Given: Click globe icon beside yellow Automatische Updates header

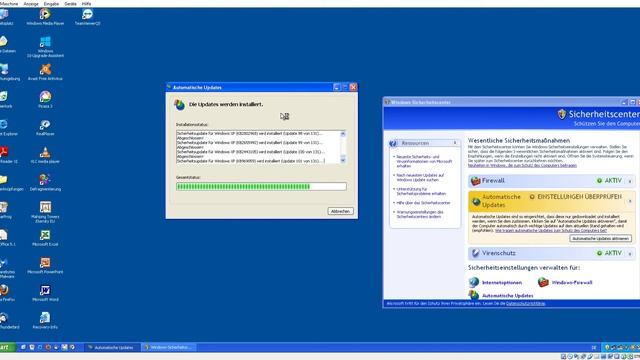Looking at the screenshot, I should [476, 201].
